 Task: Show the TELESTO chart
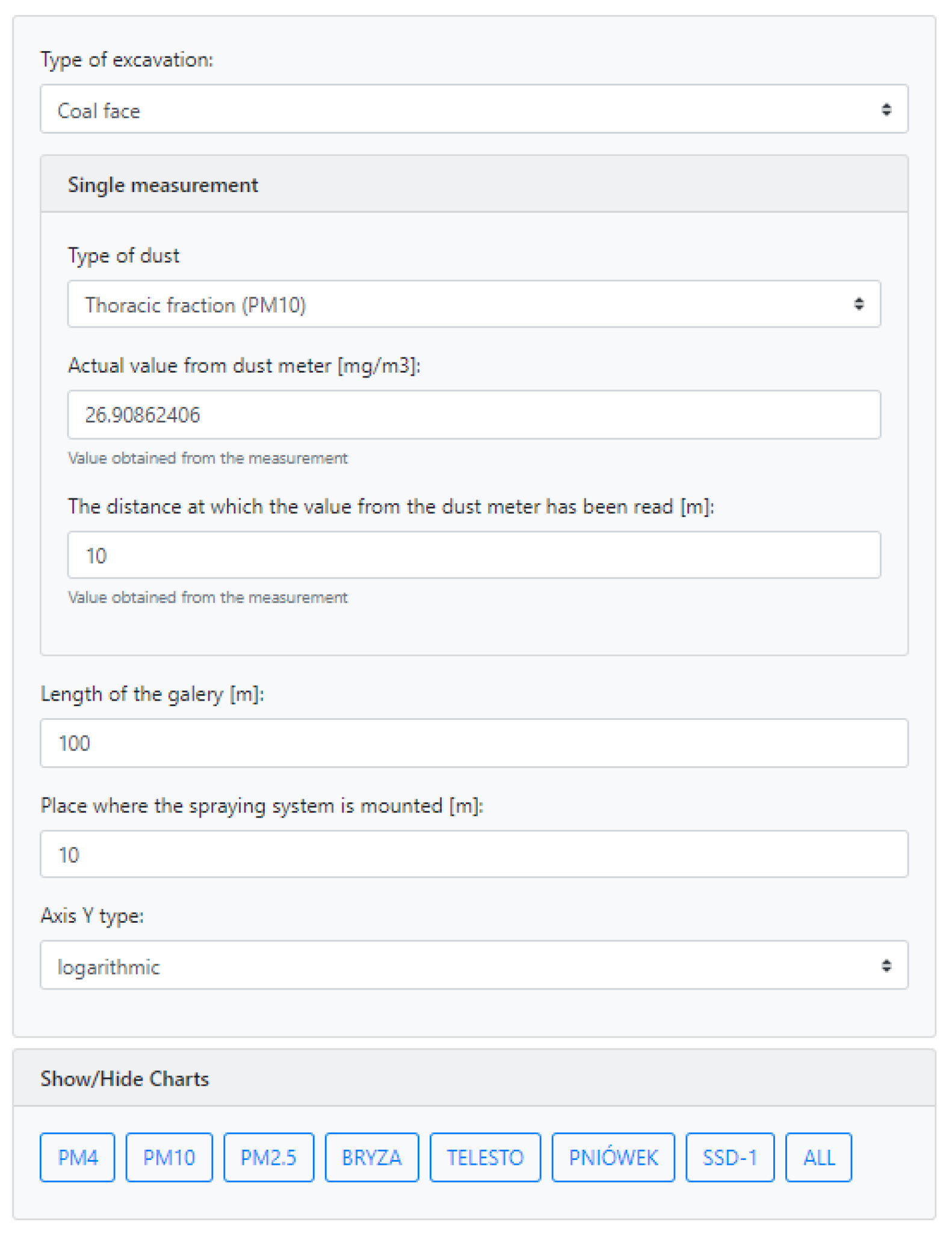[x=485, y=1157]
